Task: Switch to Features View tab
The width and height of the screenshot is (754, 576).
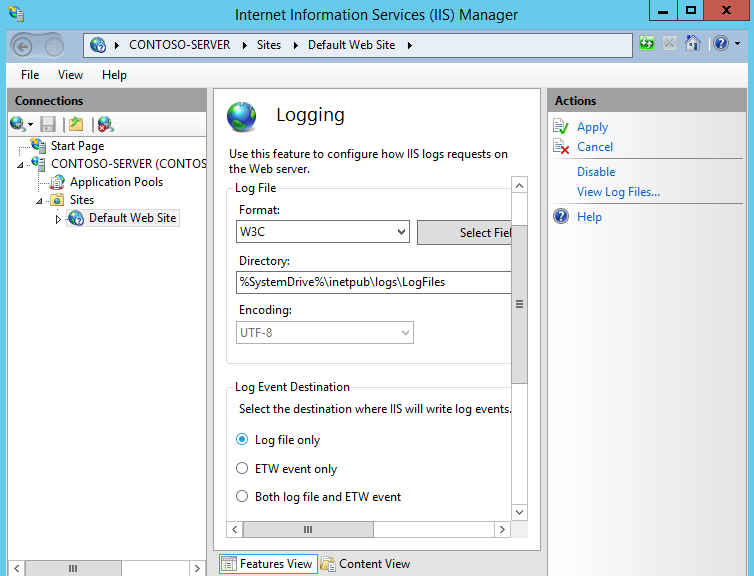Action: coord(268,563)
